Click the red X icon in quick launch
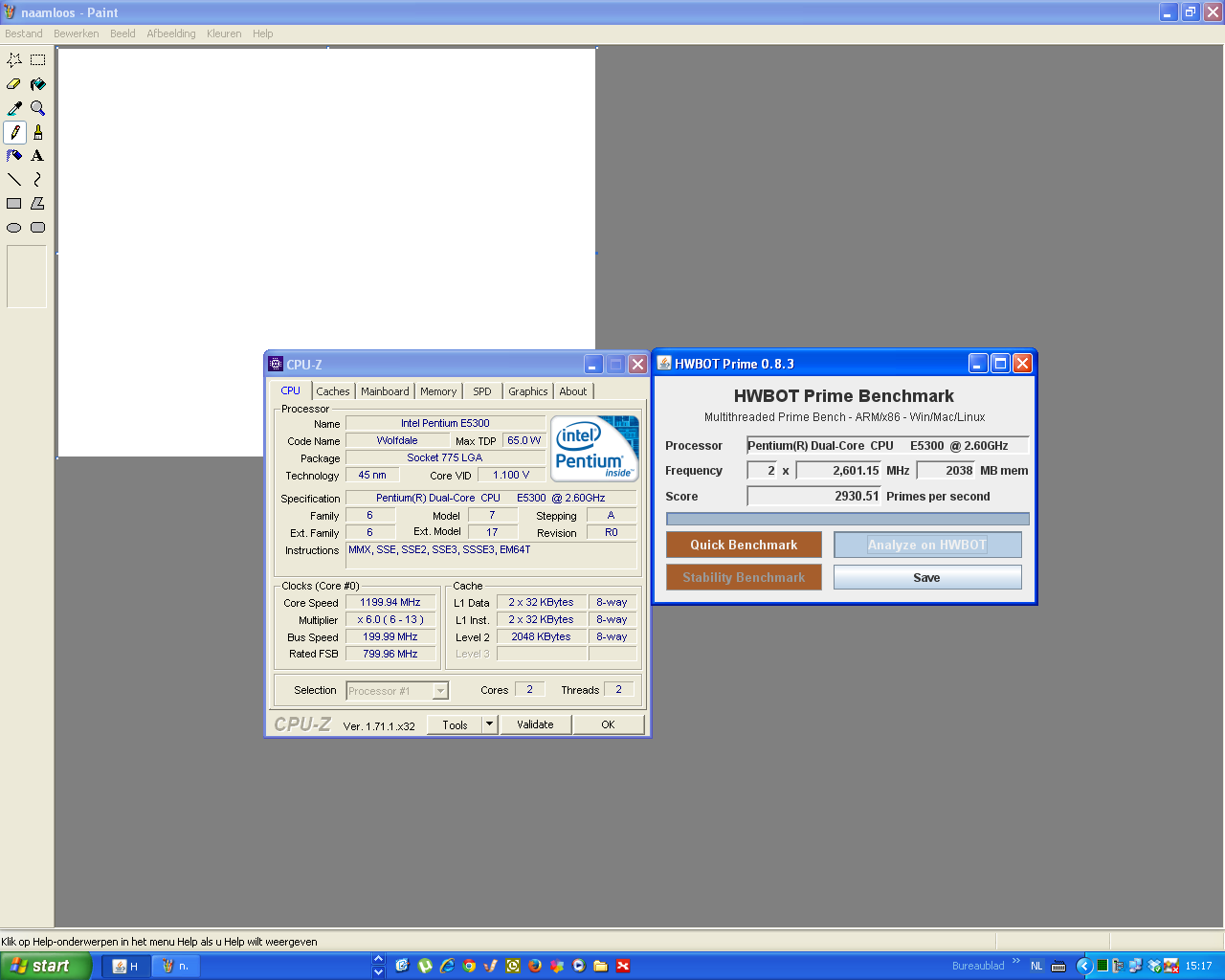Image resolution: width=1225 pixels, height=980 pixels. click(x=623, y=966)
